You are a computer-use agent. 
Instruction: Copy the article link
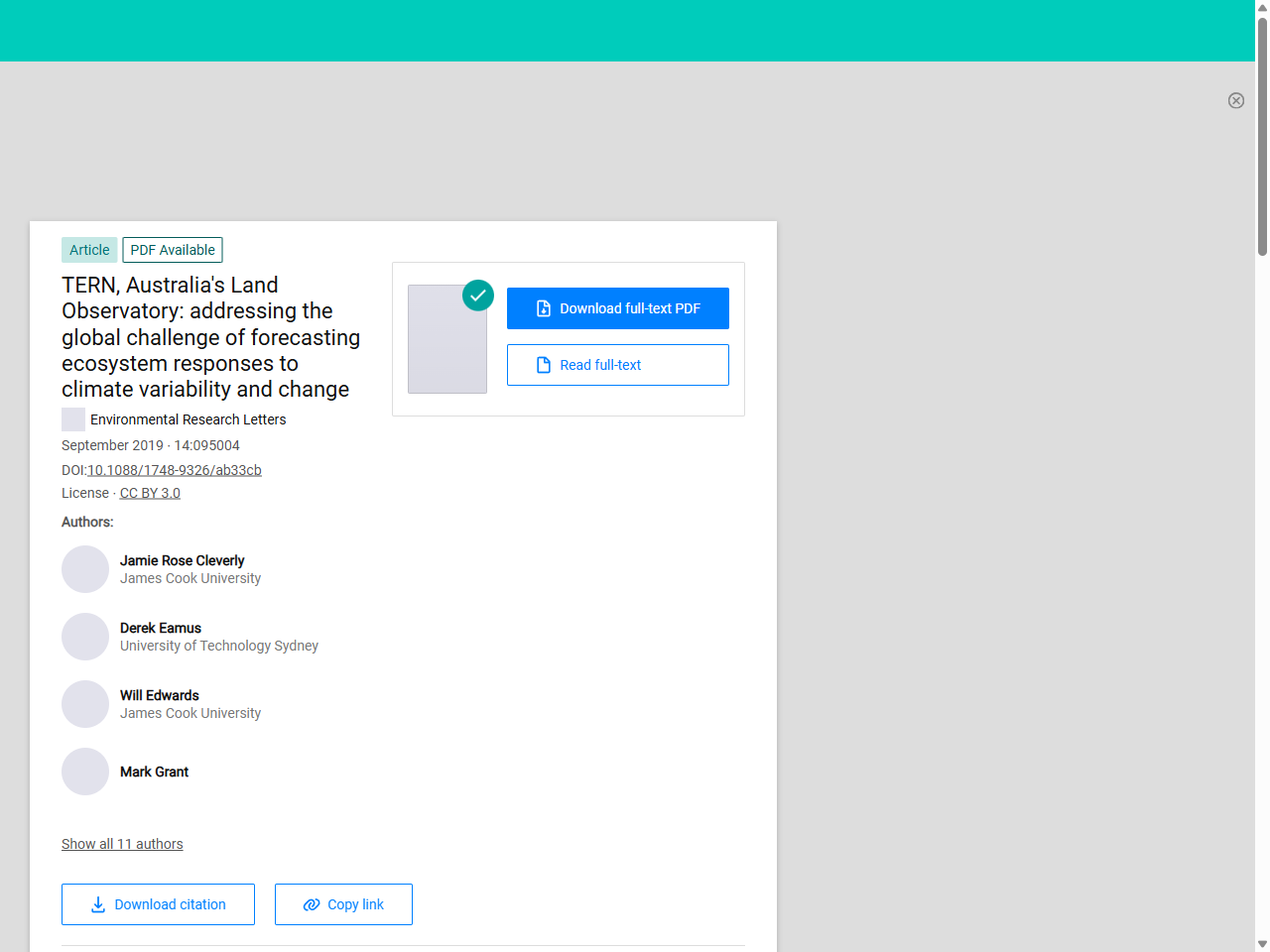[343, 904]
